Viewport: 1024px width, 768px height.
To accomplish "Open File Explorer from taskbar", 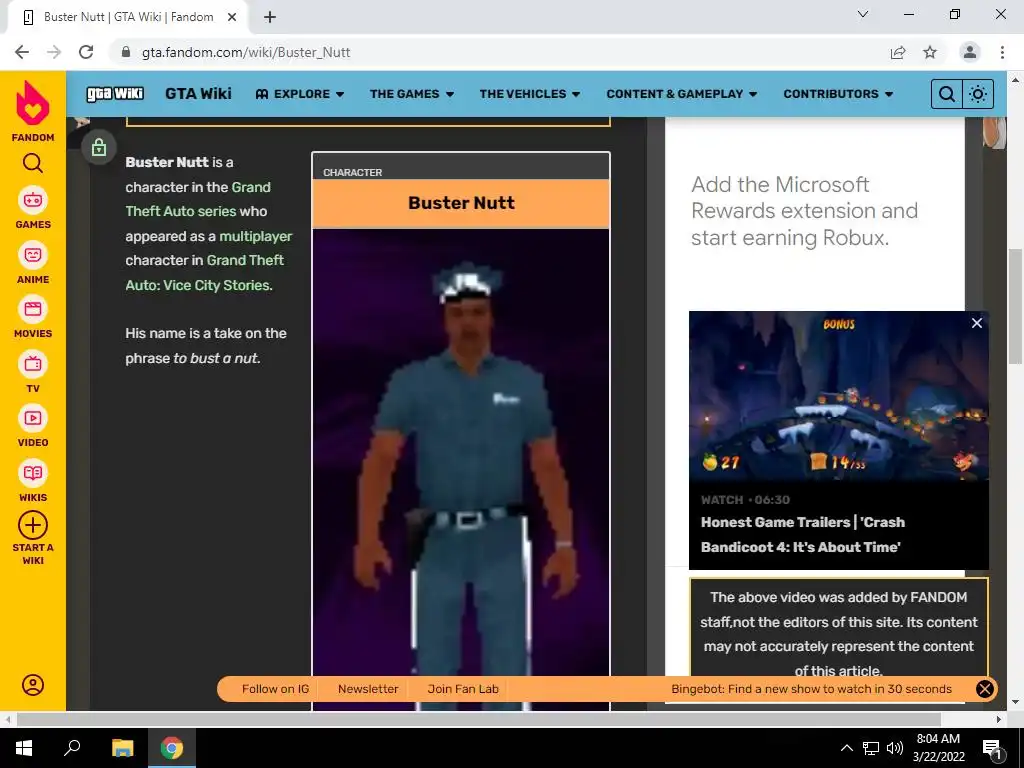I will [x=122, y=748].
